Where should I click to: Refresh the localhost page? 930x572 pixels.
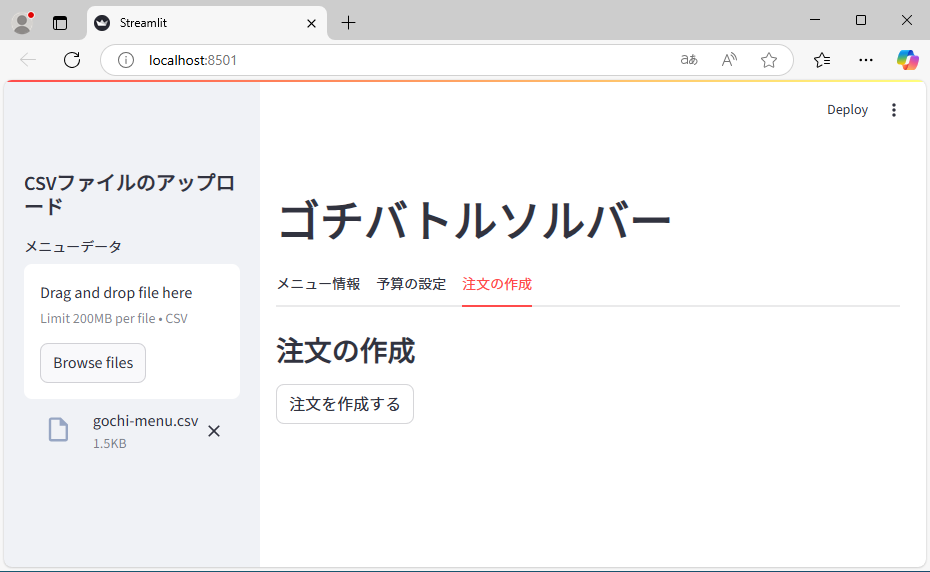[x=72, y=60]
